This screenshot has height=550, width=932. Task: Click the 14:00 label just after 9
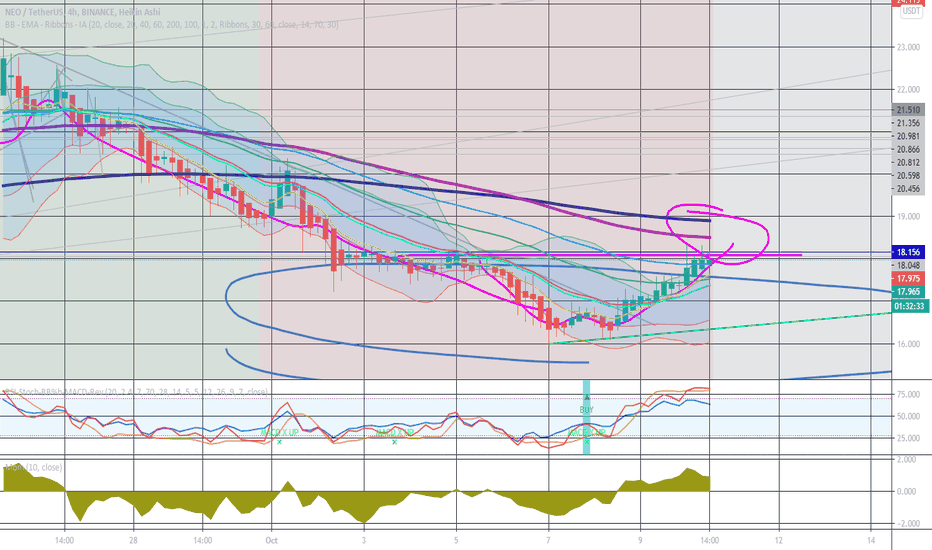click(x=710, y=540)
